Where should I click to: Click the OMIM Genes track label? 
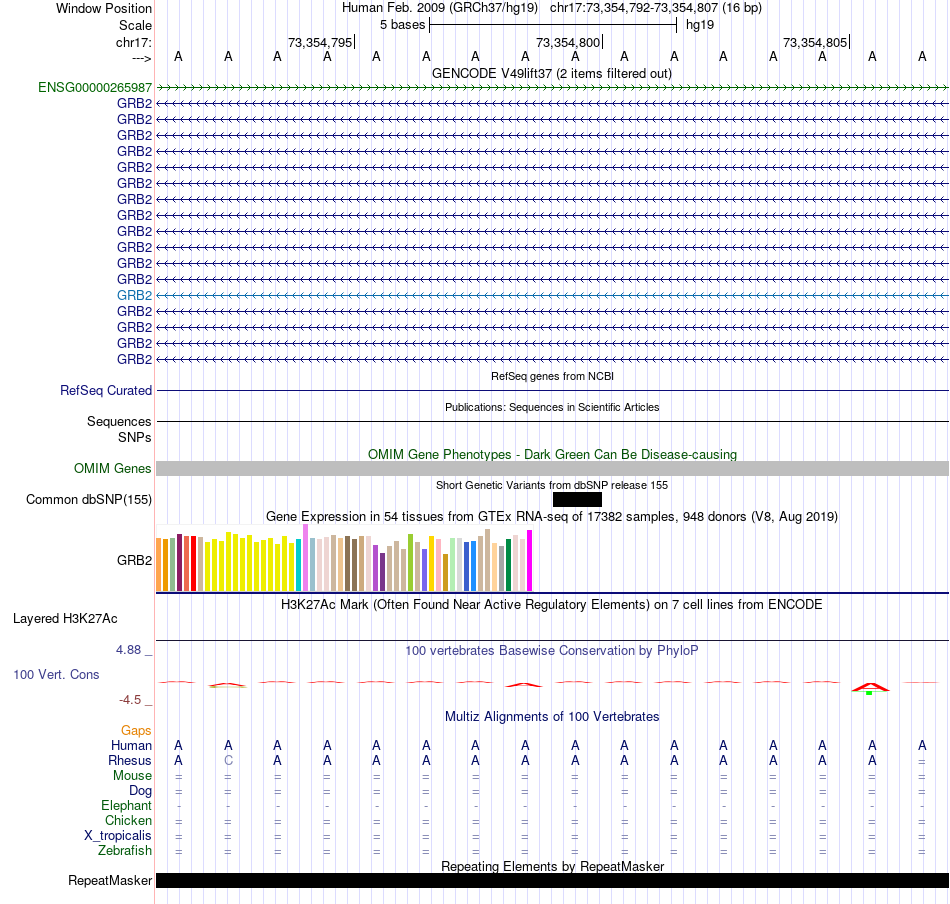click(113, 468)
